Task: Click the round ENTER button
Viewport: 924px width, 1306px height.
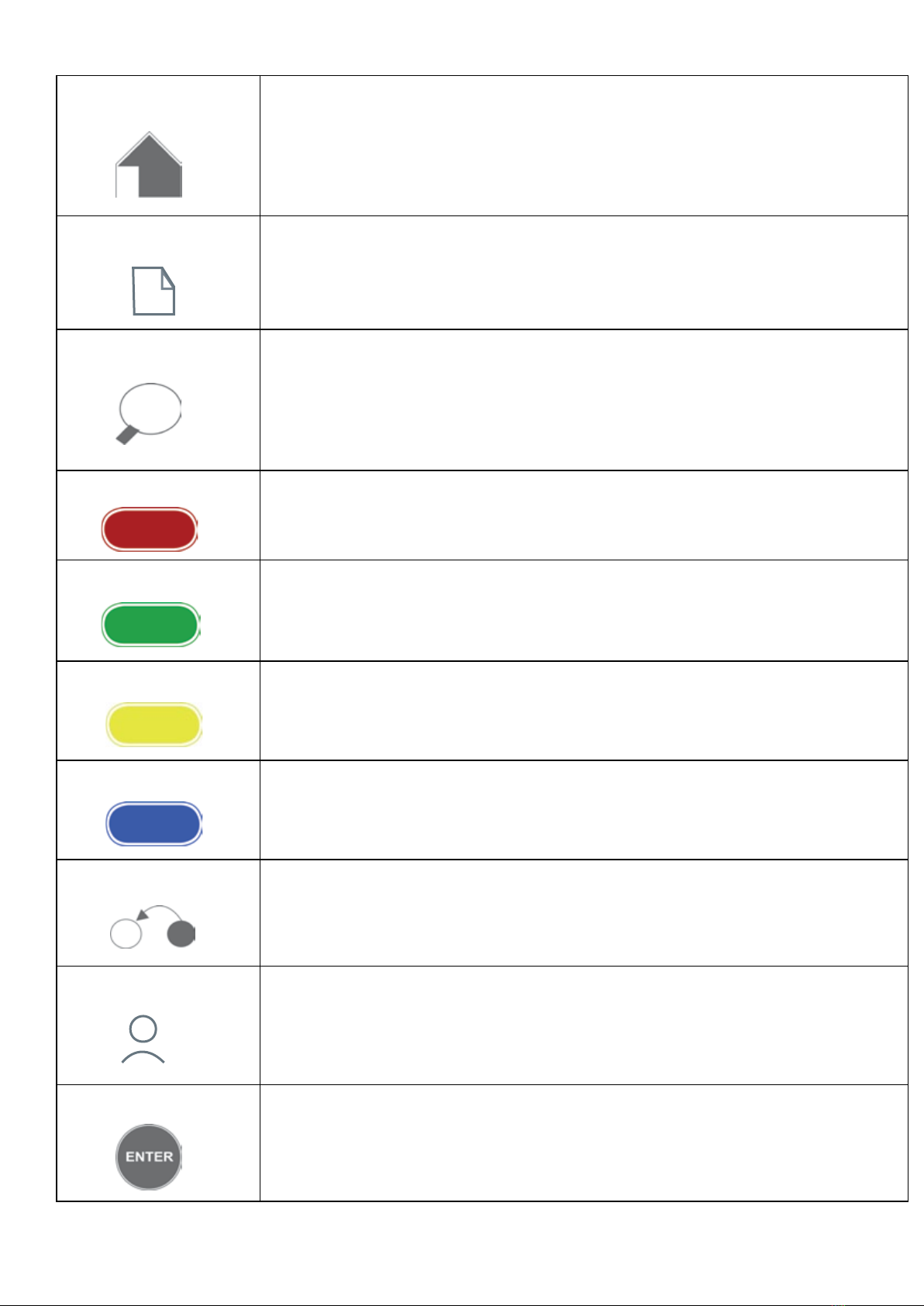Action: [149, 1156]
